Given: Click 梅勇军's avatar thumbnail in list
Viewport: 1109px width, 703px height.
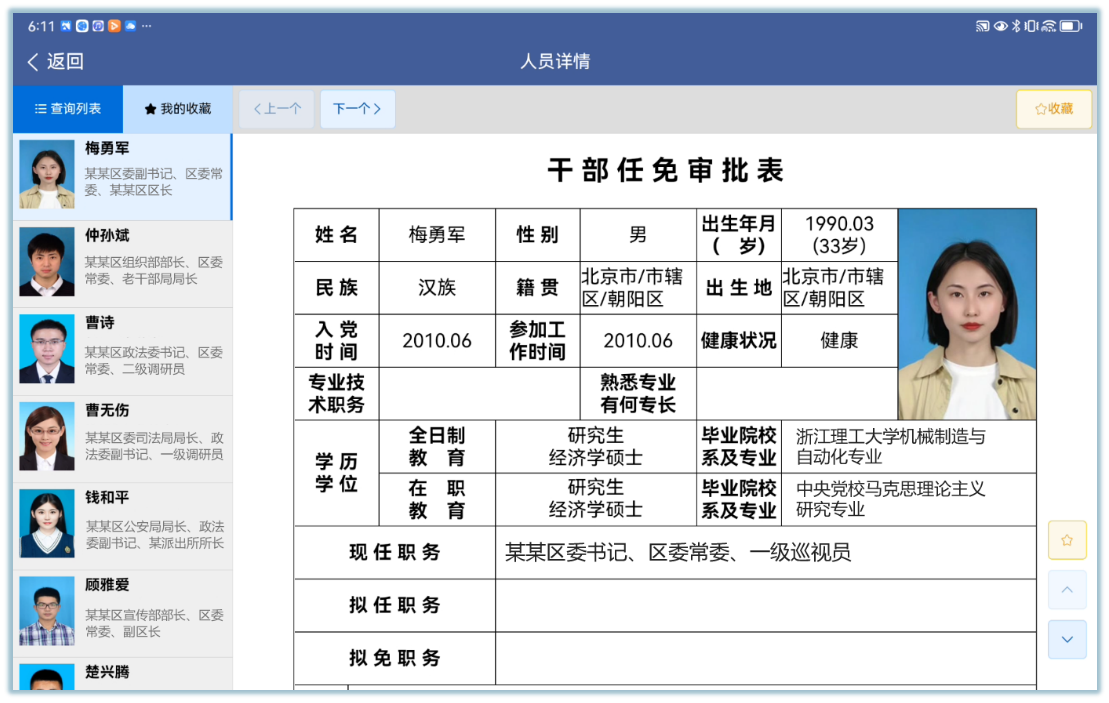Looking at the screenshot, I should pos(47,174).
